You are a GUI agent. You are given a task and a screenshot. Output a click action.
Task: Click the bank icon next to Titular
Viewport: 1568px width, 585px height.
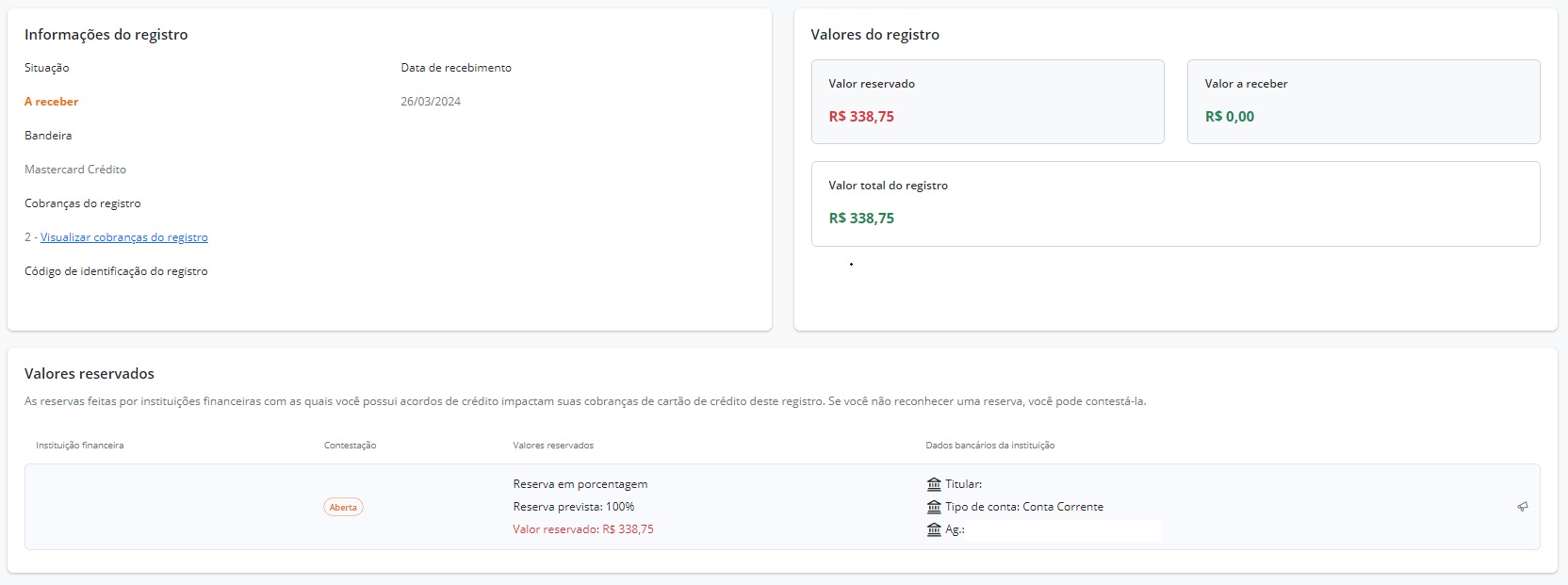coord(934,484)
